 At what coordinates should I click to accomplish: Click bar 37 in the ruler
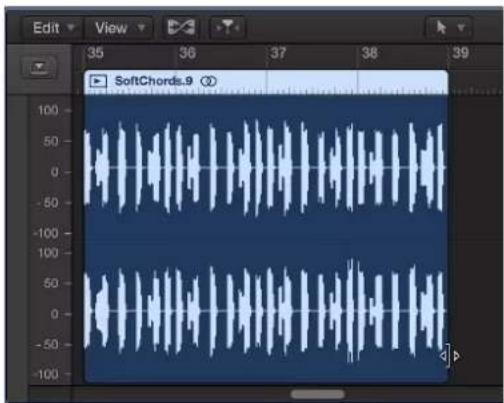(278, 53)
